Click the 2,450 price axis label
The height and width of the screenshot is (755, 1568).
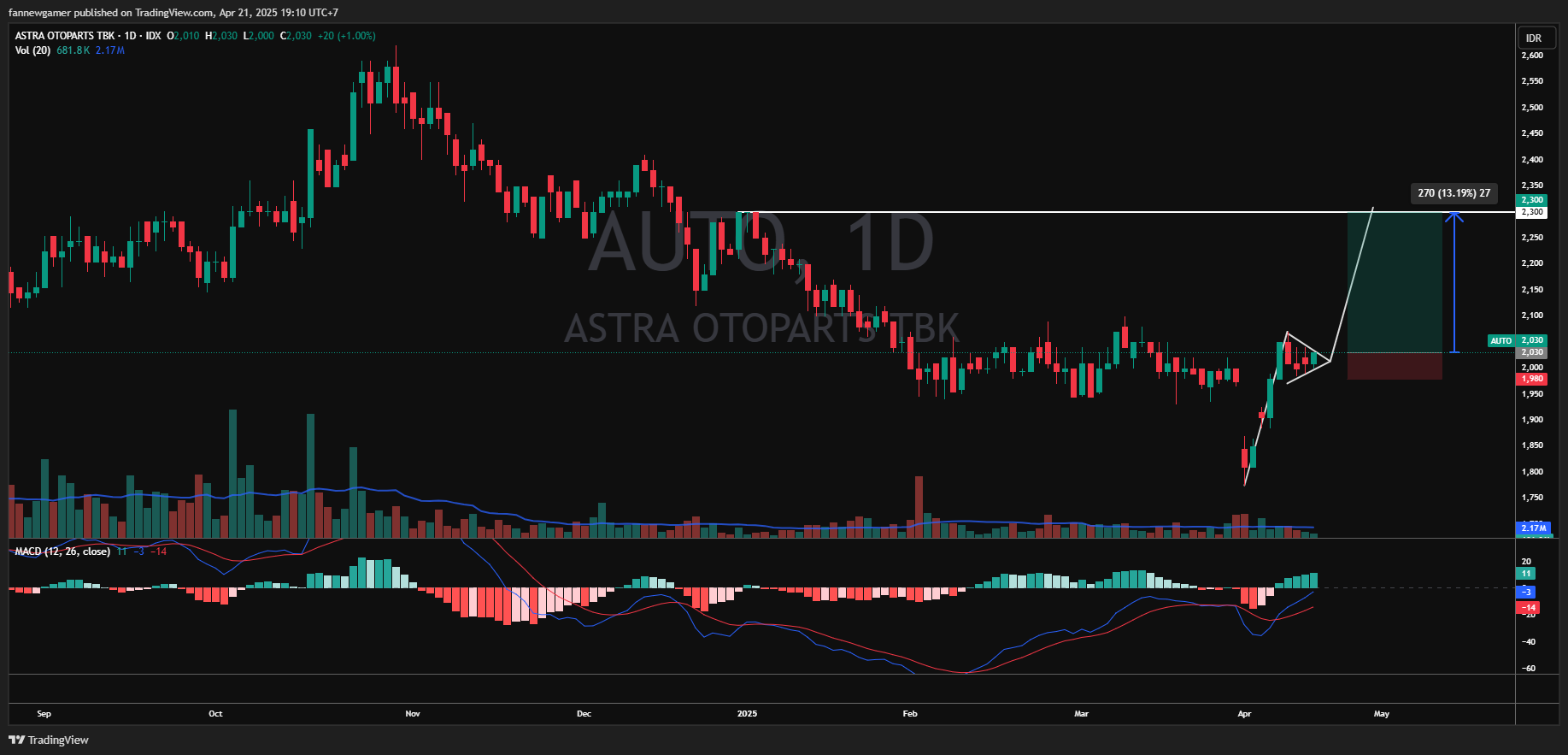click(1532, 133)
